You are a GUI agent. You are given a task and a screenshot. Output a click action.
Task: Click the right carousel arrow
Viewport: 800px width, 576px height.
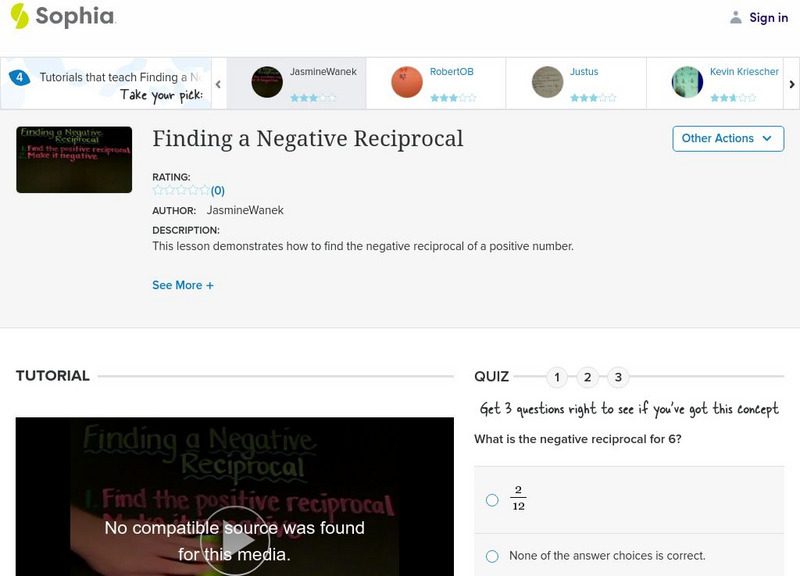(790, 84)
